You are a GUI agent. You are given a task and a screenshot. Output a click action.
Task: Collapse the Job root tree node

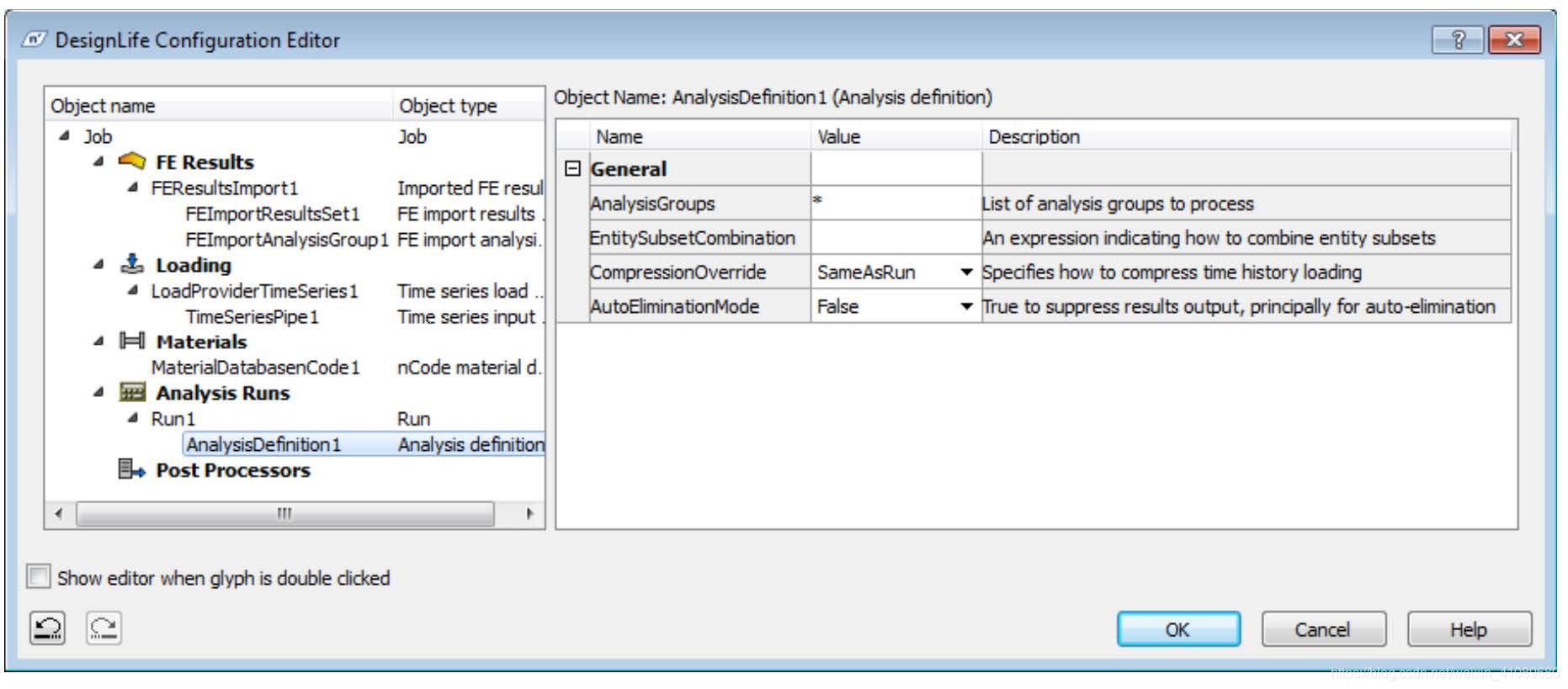pyautogui.click(x=64, y=135)
